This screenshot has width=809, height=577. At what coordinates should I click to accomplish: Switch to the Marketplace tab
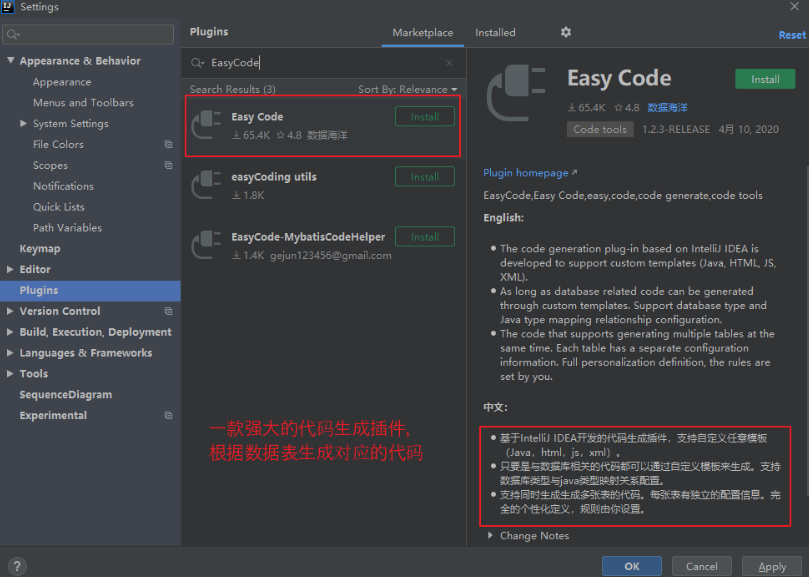[423, 33]
